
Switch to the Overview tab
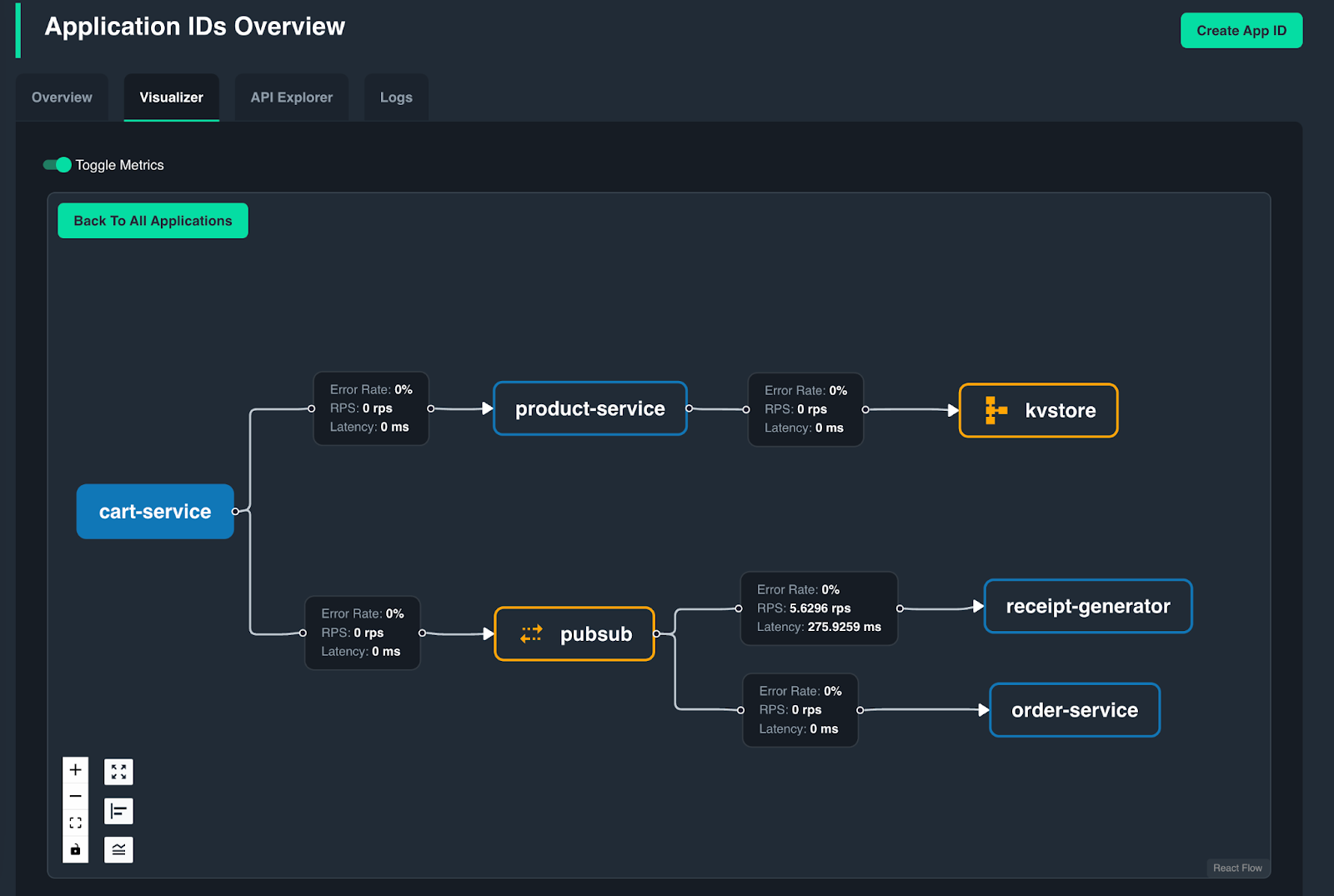click(x=62, y=98)
